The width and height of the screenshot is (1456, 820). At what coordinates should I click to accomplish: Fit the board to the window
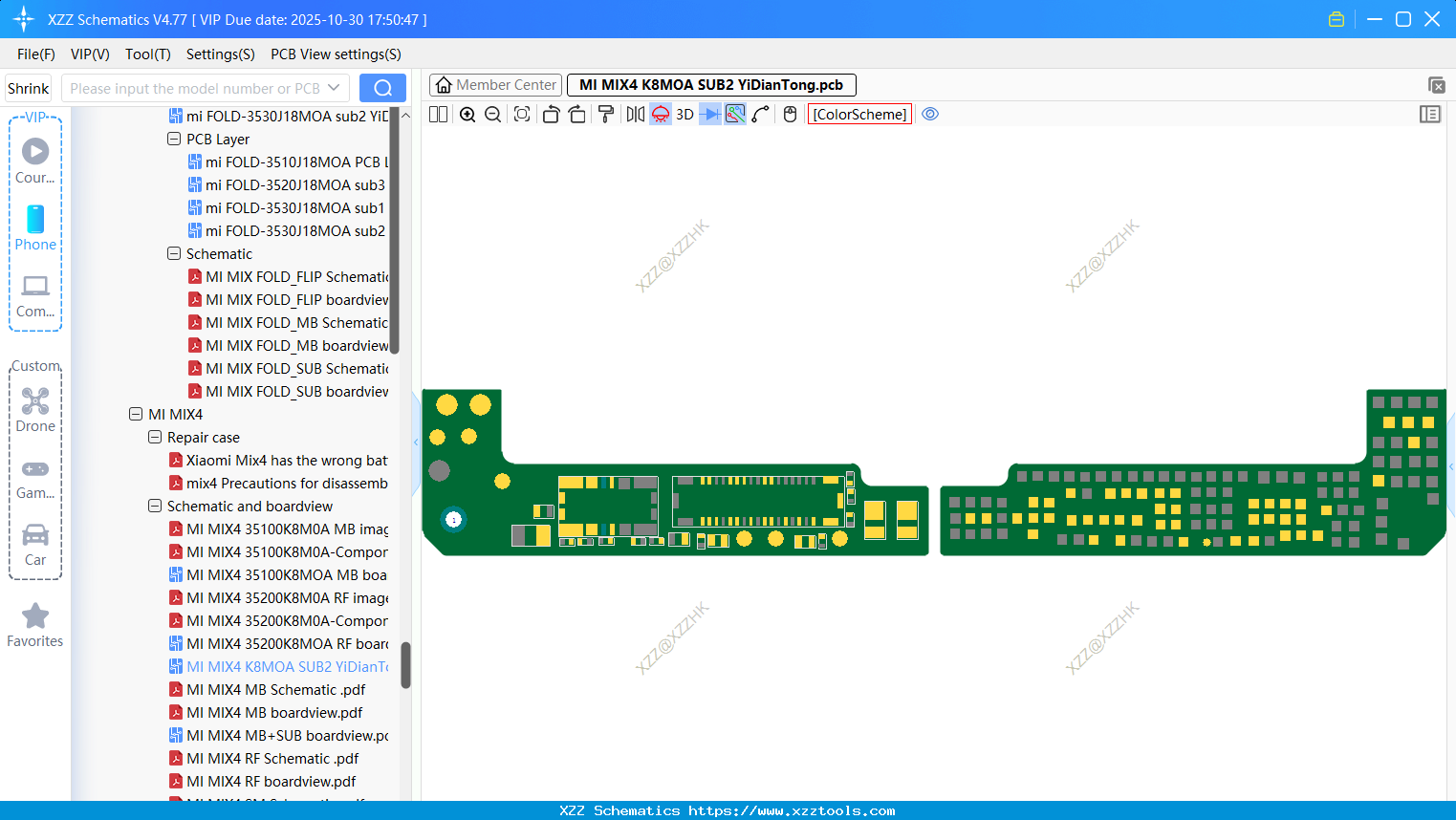pos(522,115)
